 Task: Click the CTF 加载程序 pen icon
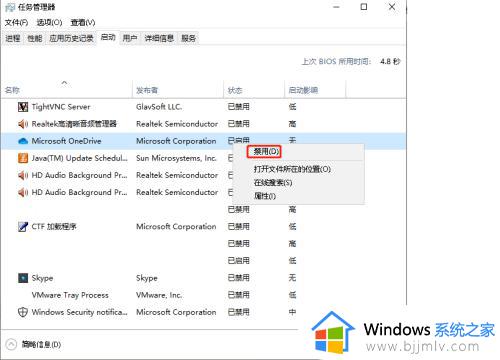(23, 227)
